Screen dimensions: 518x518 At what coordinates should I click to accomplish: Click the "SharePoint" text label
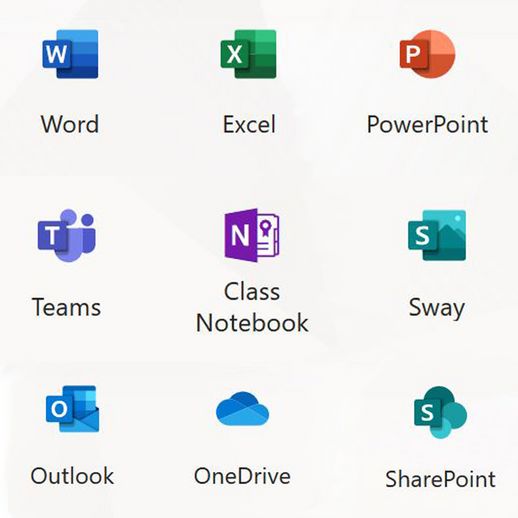pyautogui.click(x=440, y=479)
